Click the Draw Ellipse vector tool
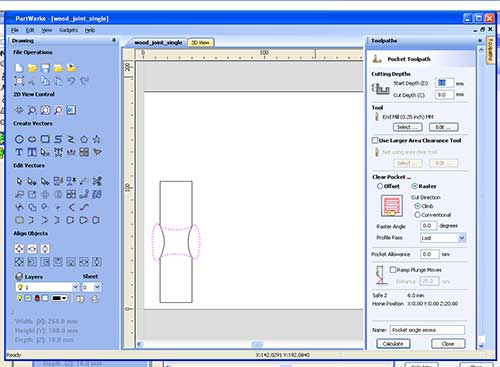500x367 pixels. (x=32, y=139)
